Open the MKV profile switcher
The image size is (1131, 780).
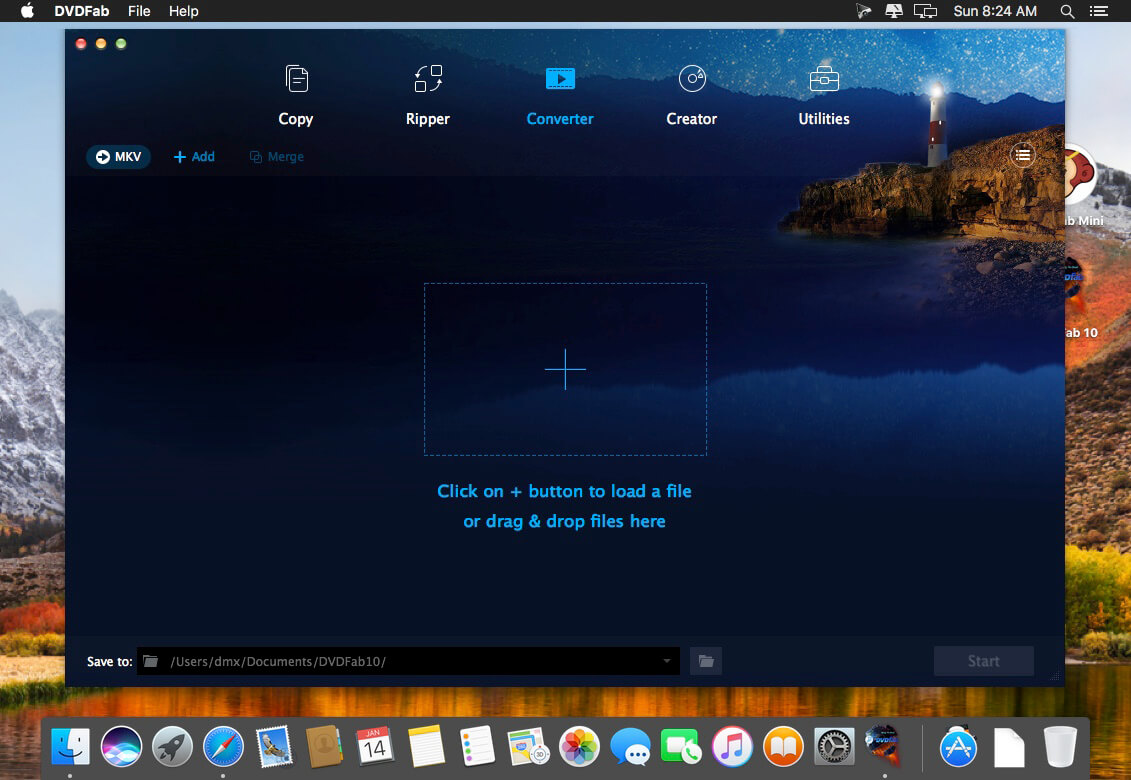coord(118,157)
